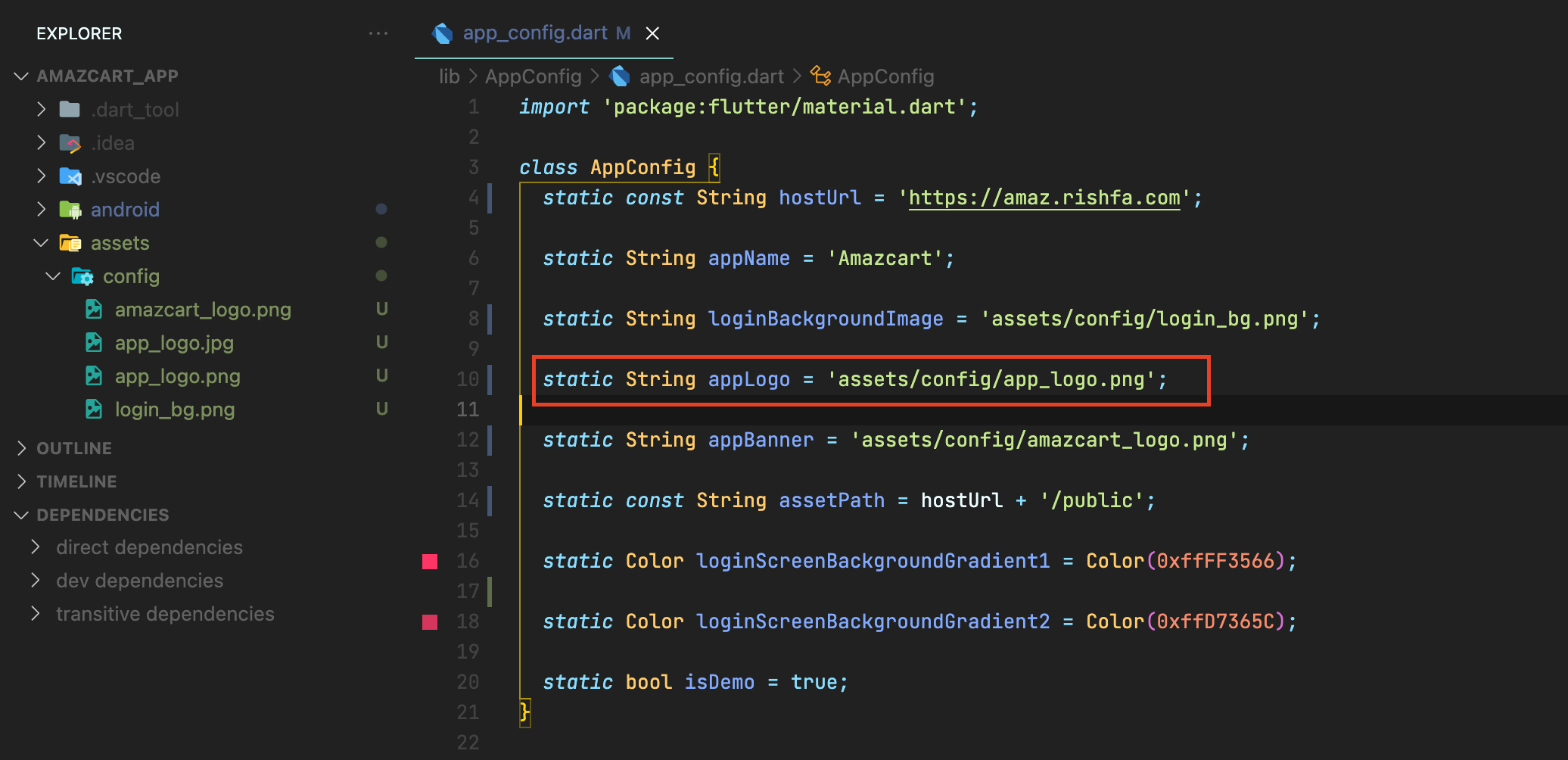Screen dimensions: 1568x760
Task: Click the isDemo variable name
Action: [720, 682]
